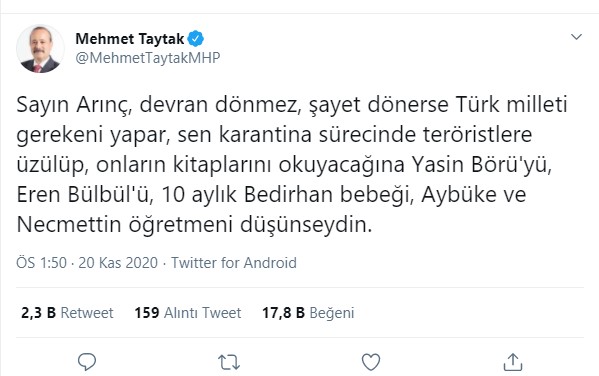This screenshot has height=376, width=599.
Task: Expand the tweet options chevron
Action: click(x=576, y=37)
